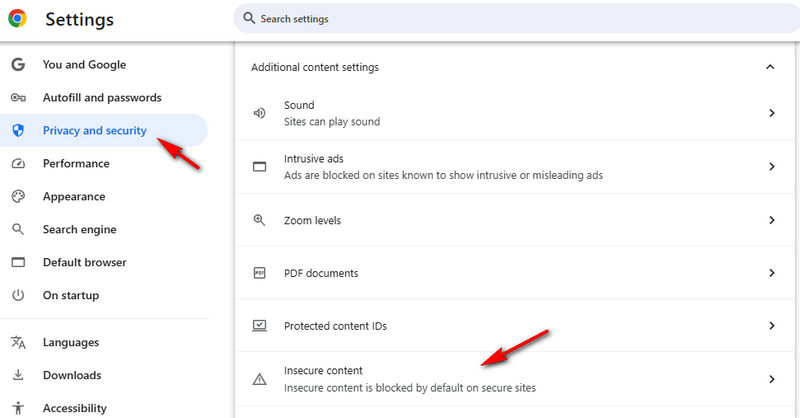Click 'Insecure content is blocked by default' text
The image size is (800, 418).
(410, 388)
